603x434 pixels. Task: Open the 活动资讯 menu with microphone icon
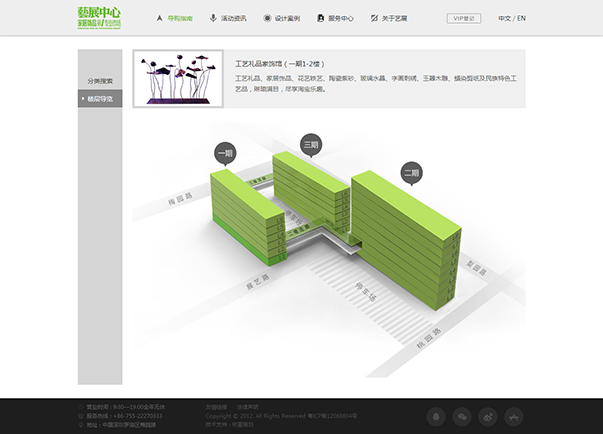pos(228,18)
